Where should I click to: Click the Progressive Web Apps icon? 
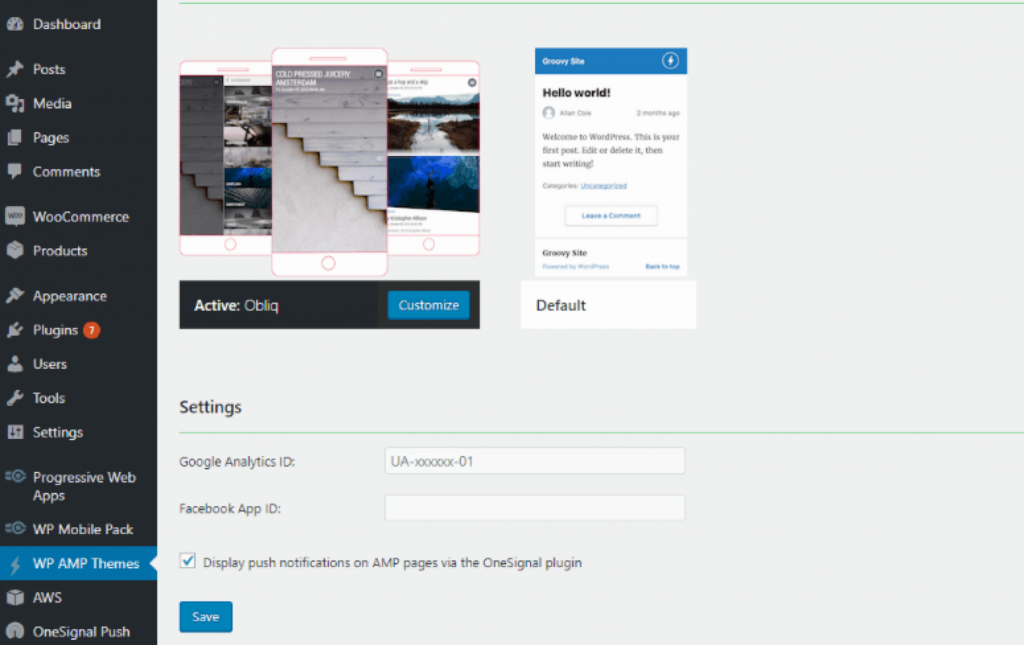point(15,477)
